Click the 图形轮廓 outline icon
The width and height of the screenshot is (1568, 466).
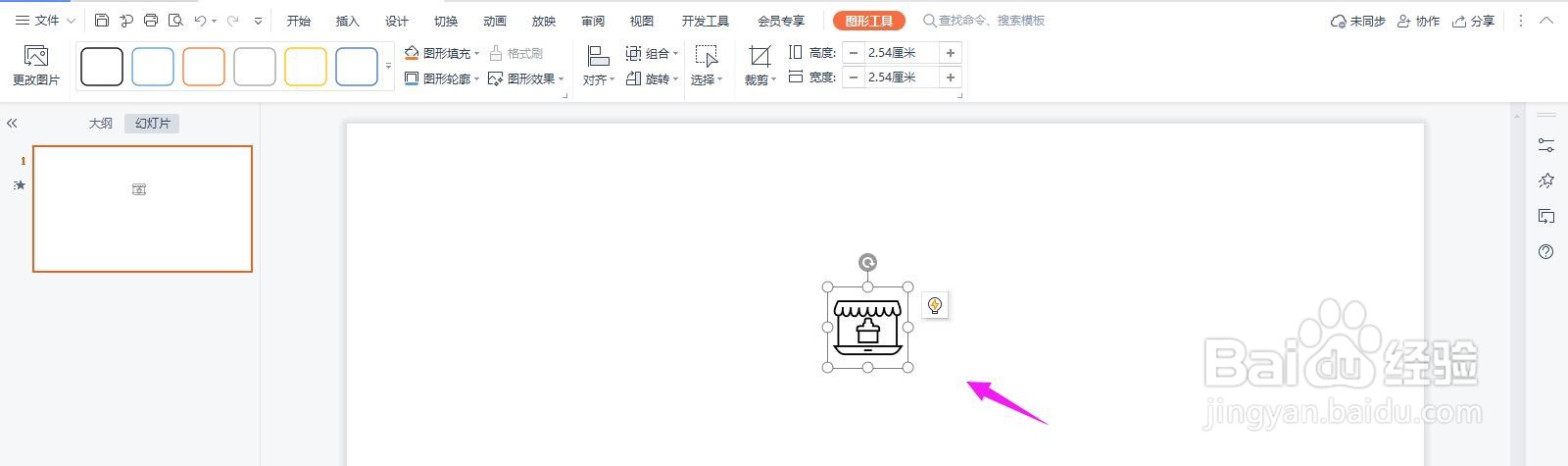click(x=412, y=78)
